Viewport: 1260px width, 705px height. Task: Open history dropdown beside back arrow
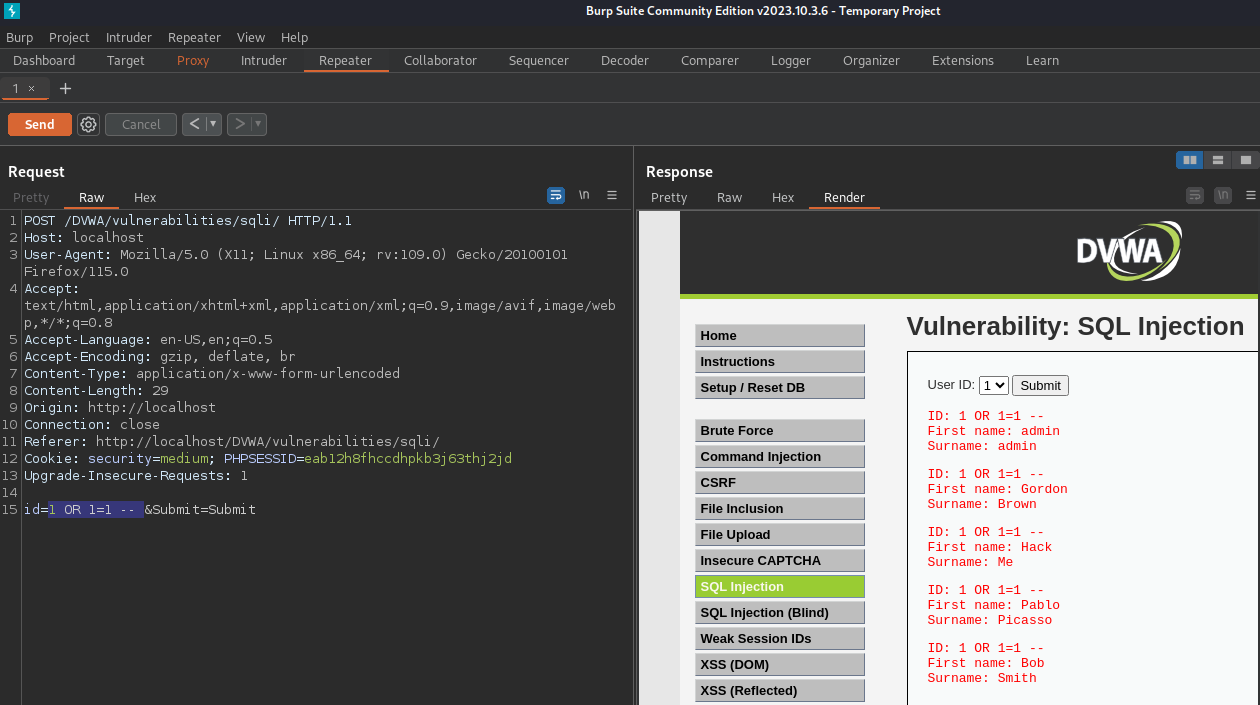[213, 124]
